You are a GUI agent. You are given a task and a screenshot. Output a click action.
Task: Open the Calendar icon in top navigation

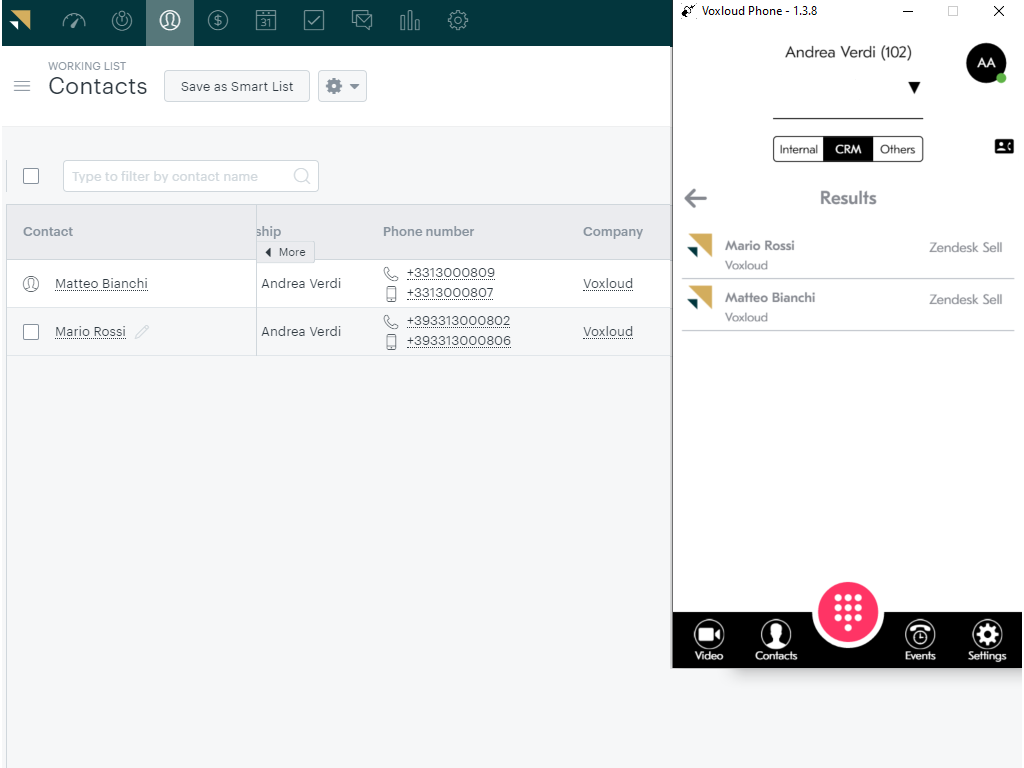tap(266, 21)
